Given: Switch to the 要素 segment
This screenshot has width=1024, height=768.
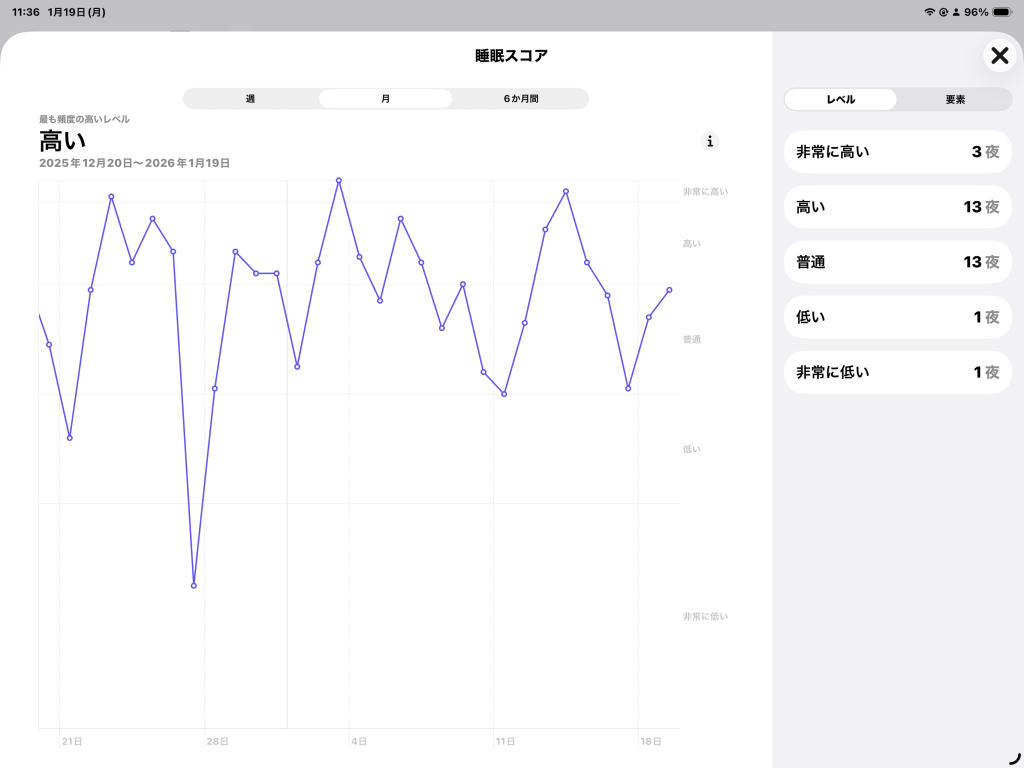Looking at the screenshot, I should pos(955,100).
